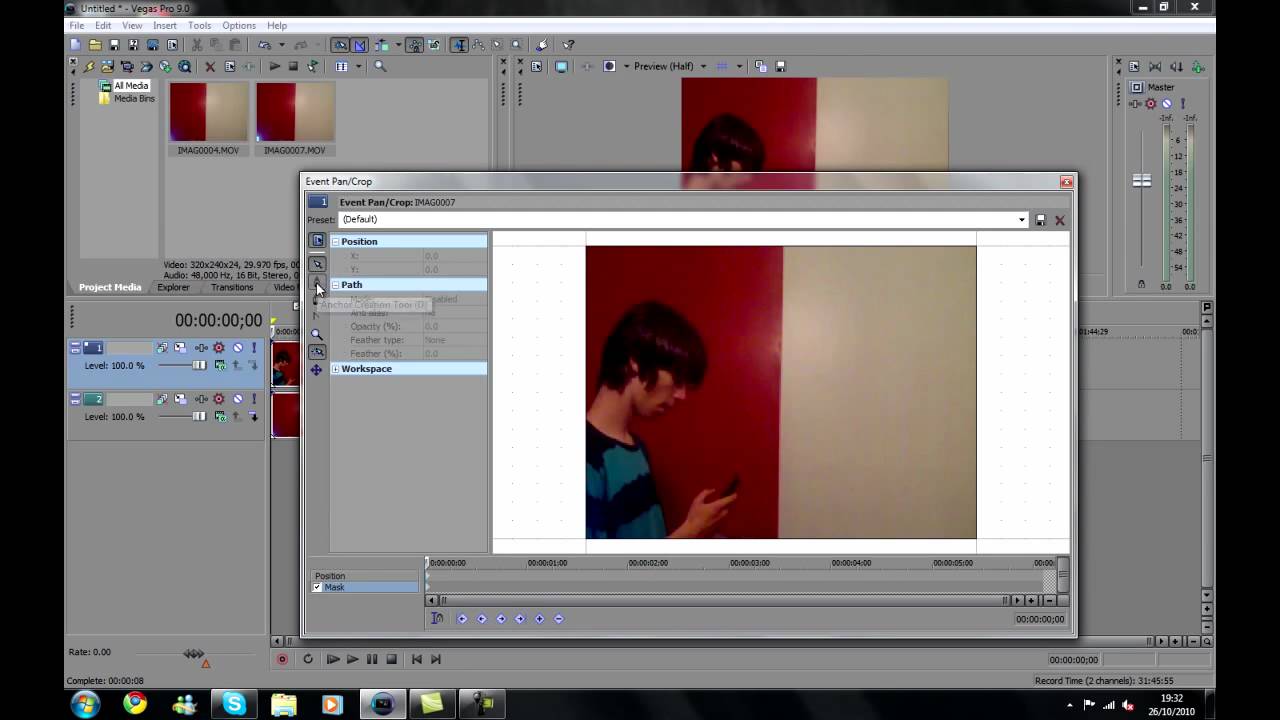The width and height of the screenshot is (1280, 720).
Task: Open Video Preview external monitor icon
Action: [x=561, y=67]
